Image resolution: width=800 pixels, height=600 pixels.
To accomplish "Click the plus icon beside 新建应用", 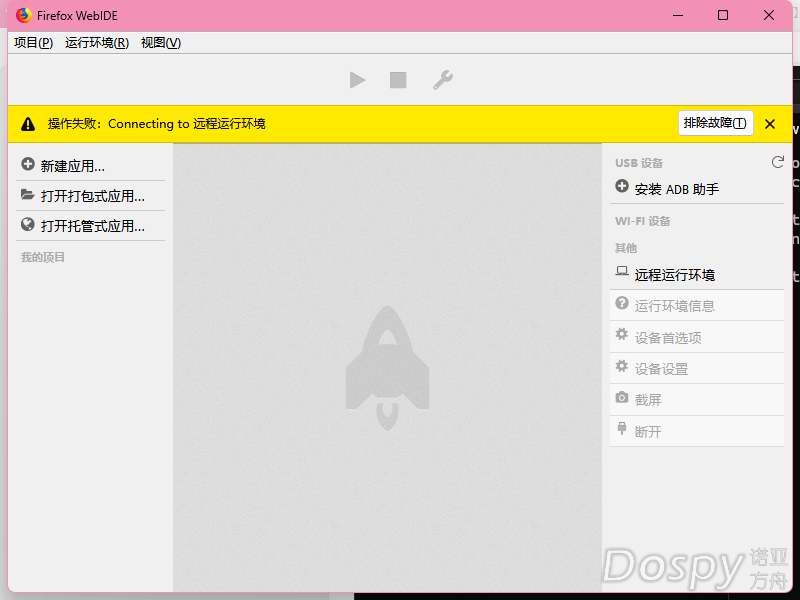I will (28, 164).
